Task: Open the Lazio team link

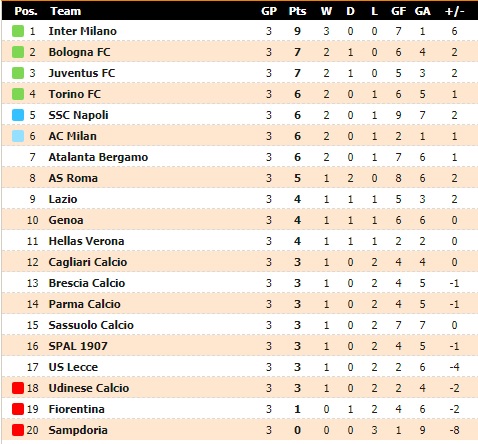Action: point(63,199)
